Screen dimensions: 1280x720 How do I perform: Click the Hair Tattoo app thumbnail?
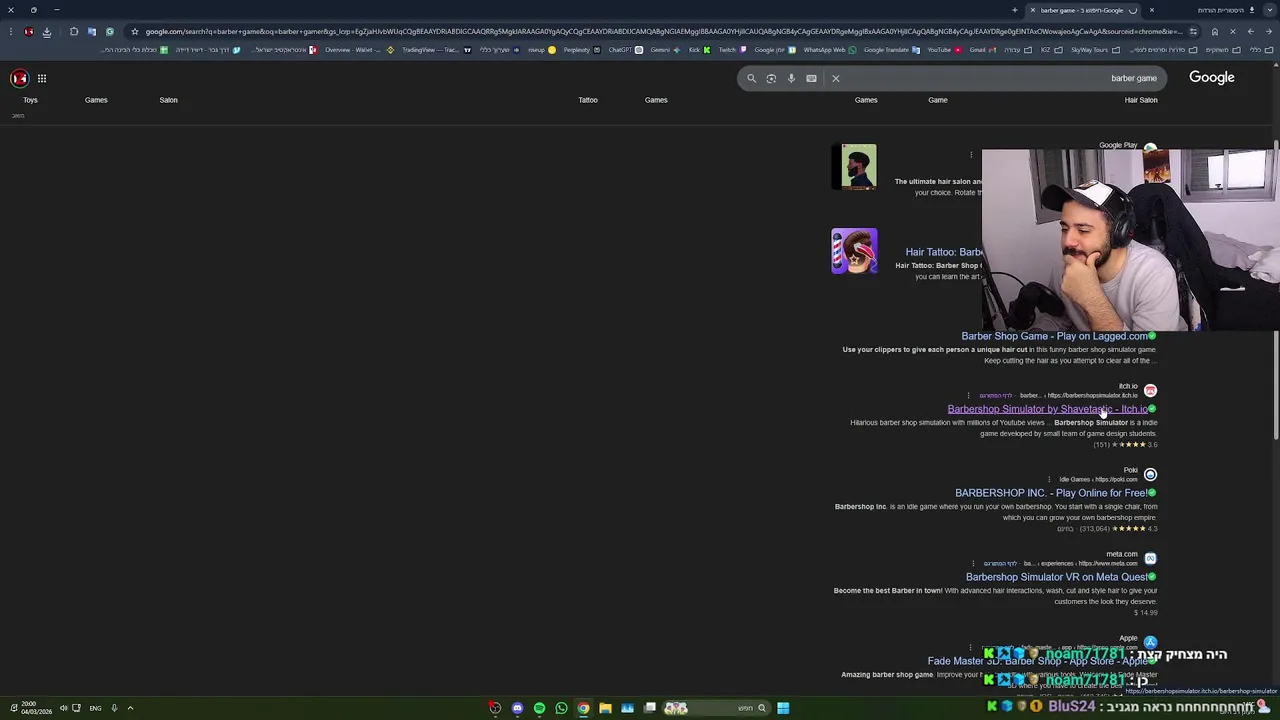coord(854,251)
